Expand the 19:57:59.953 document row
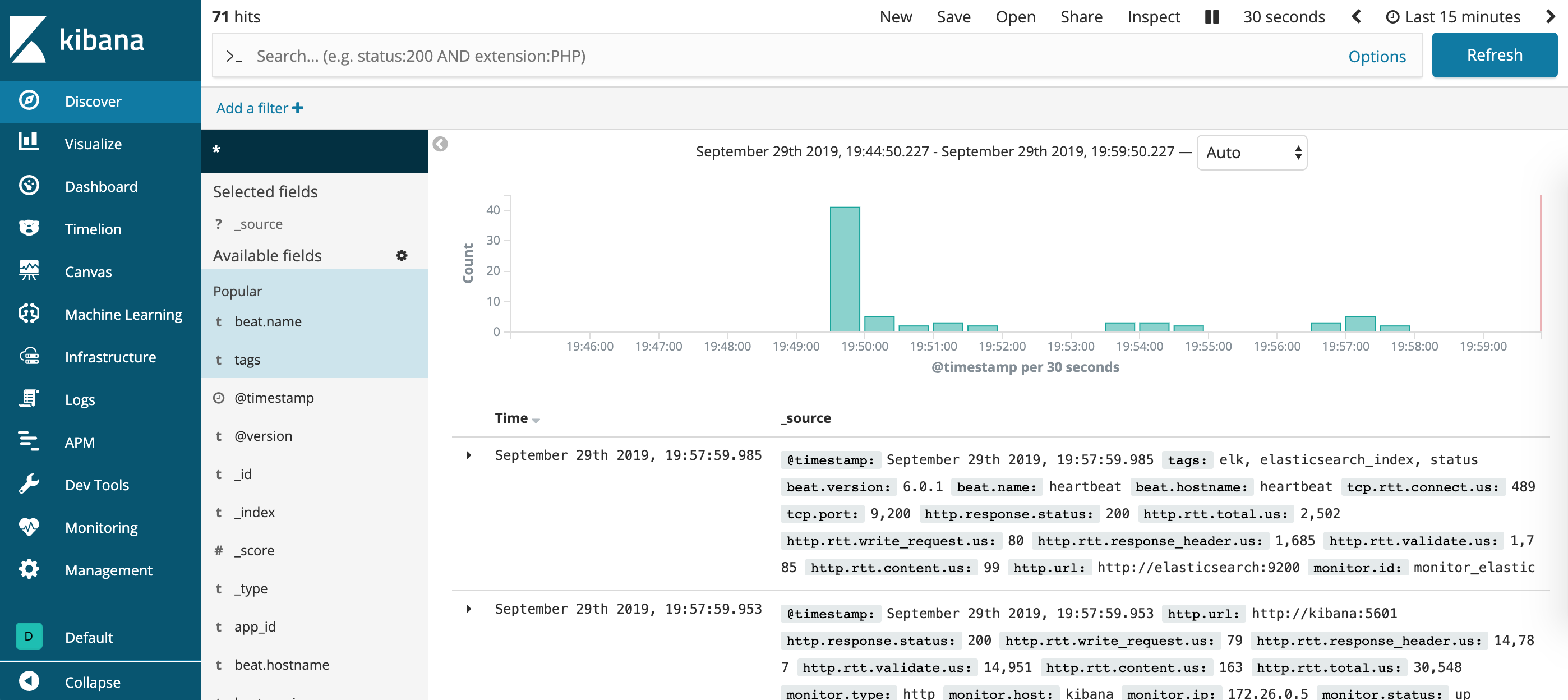 coord(468,609)
